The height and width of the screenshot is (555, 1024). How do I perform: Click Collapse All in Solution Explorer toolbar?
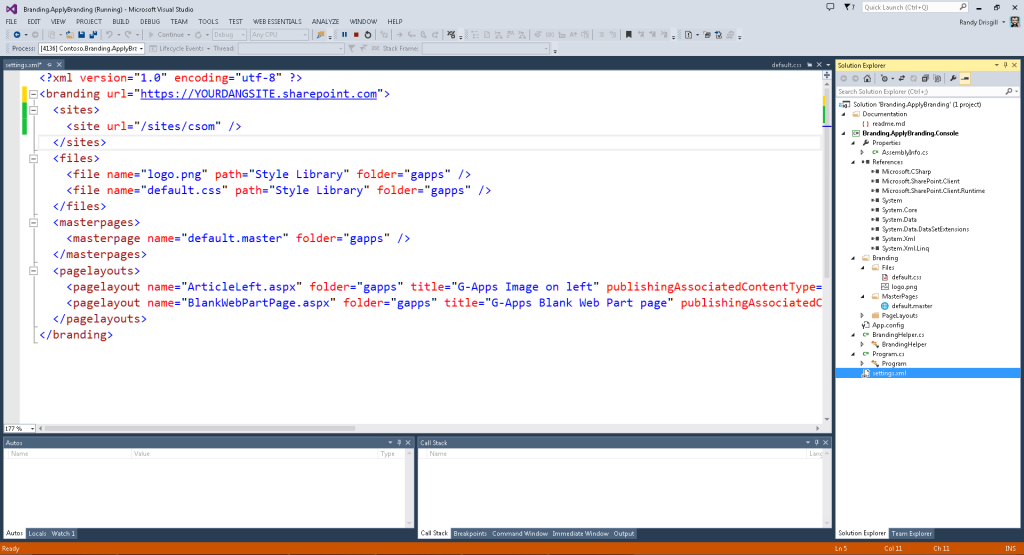925,78
